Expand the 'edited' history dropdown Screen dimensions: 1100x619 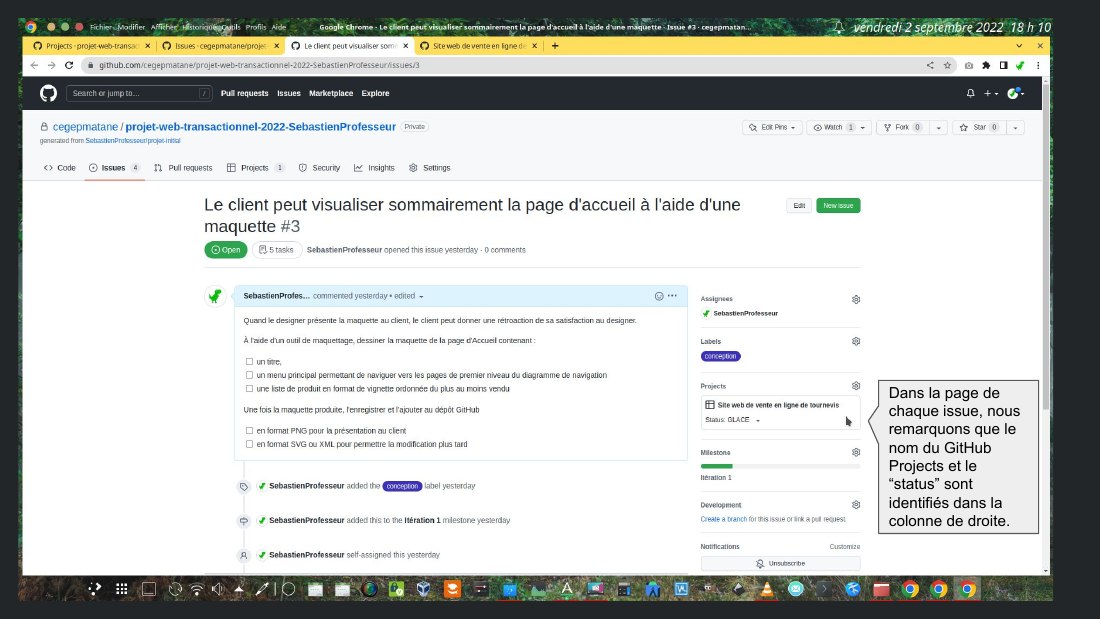tap(409, 296)
